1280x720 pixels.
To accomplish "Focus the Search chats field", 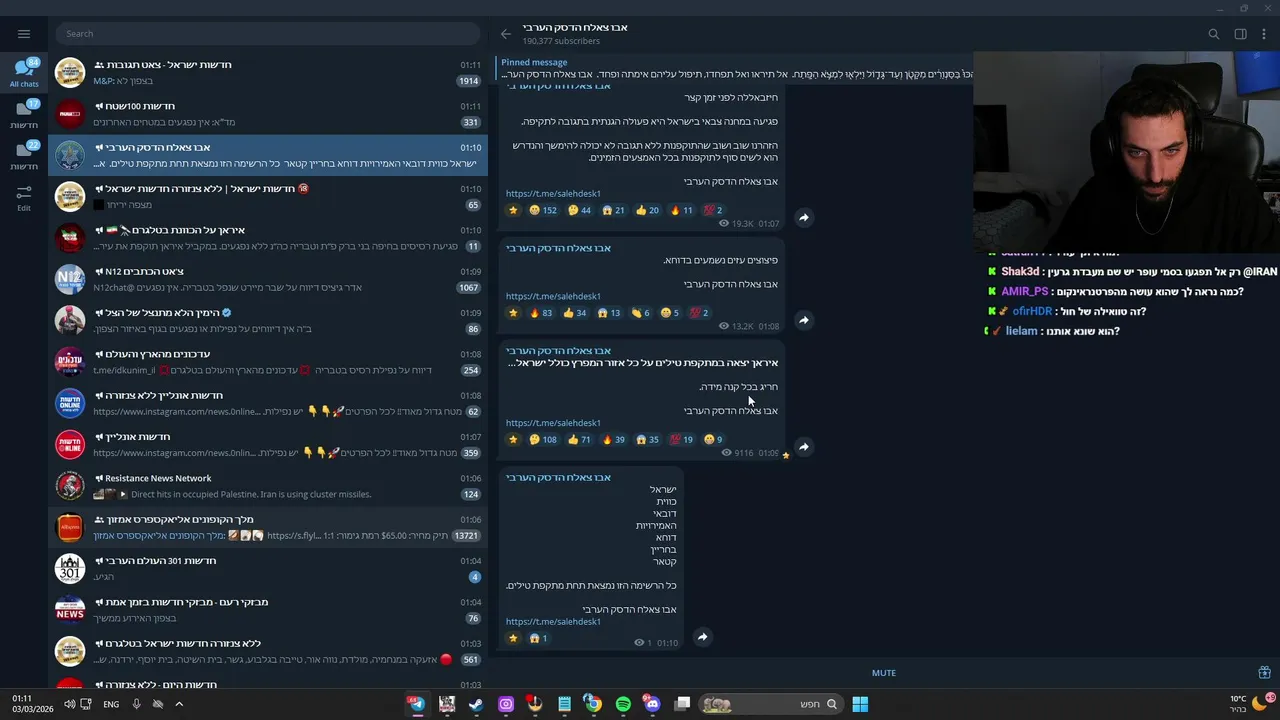I will click(x=268, y=33).
